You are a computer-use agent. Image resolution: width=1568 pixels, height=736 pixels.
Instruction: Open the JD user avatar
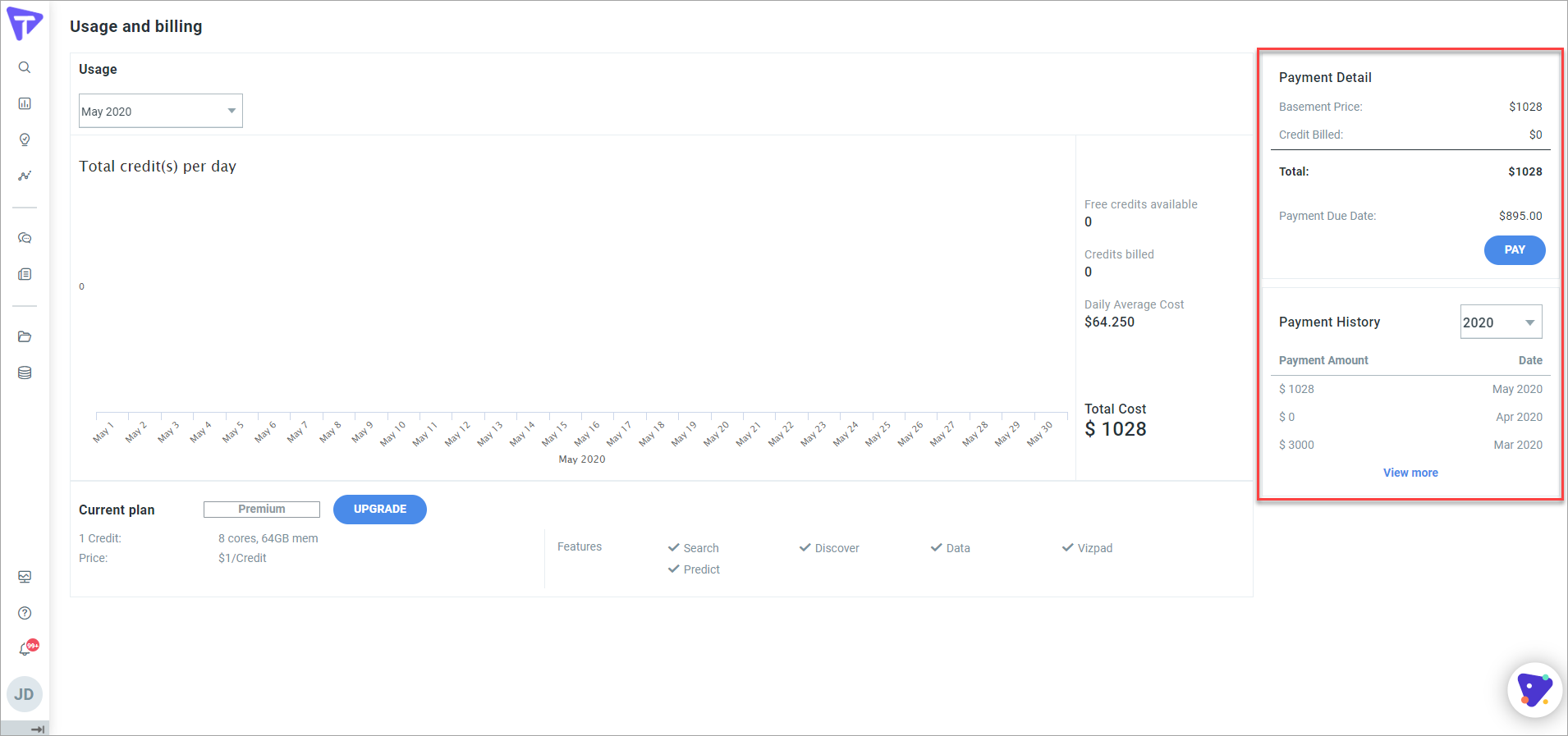[x=25, y=694]
